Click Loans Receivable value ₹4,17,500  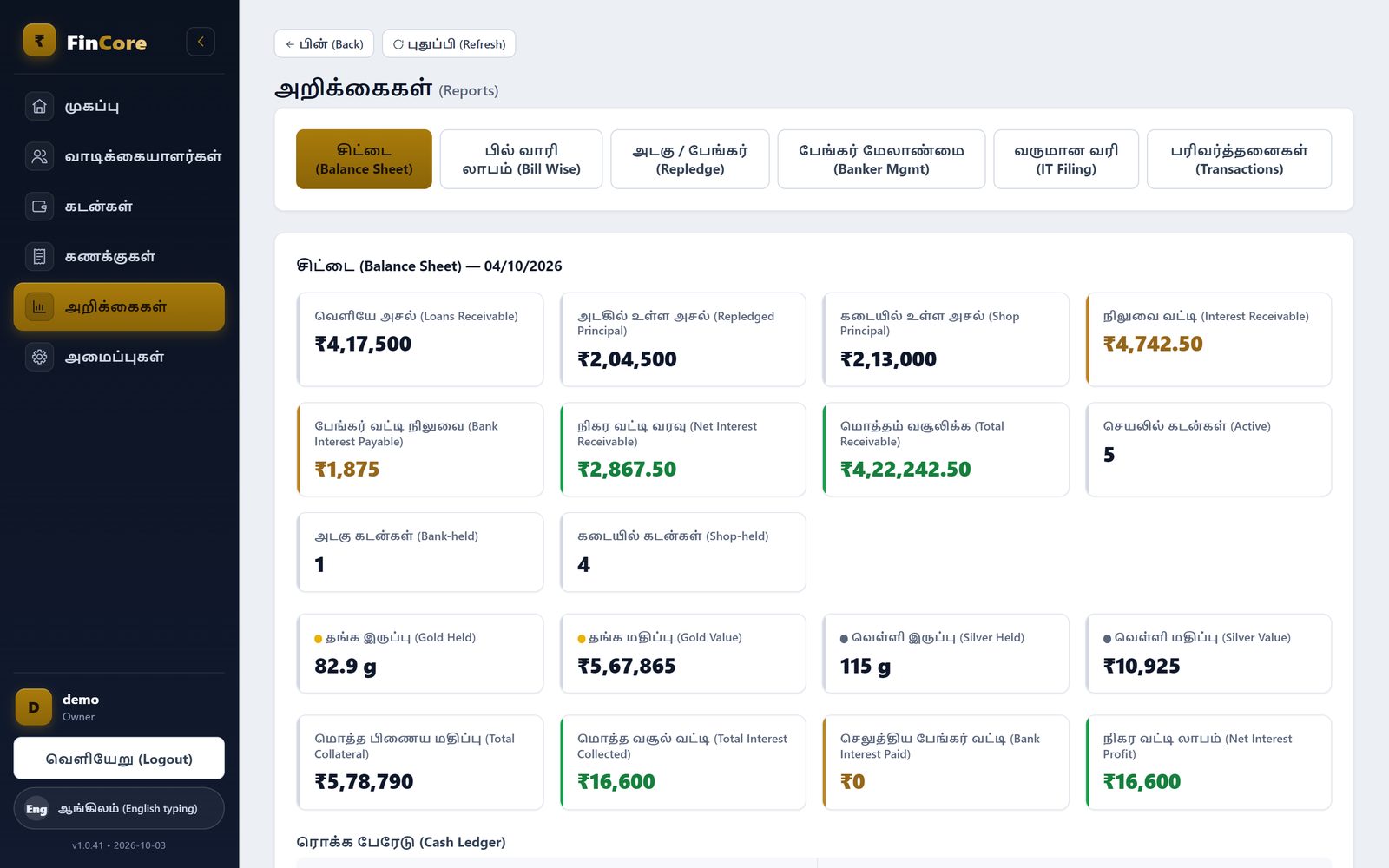[363, 344]
